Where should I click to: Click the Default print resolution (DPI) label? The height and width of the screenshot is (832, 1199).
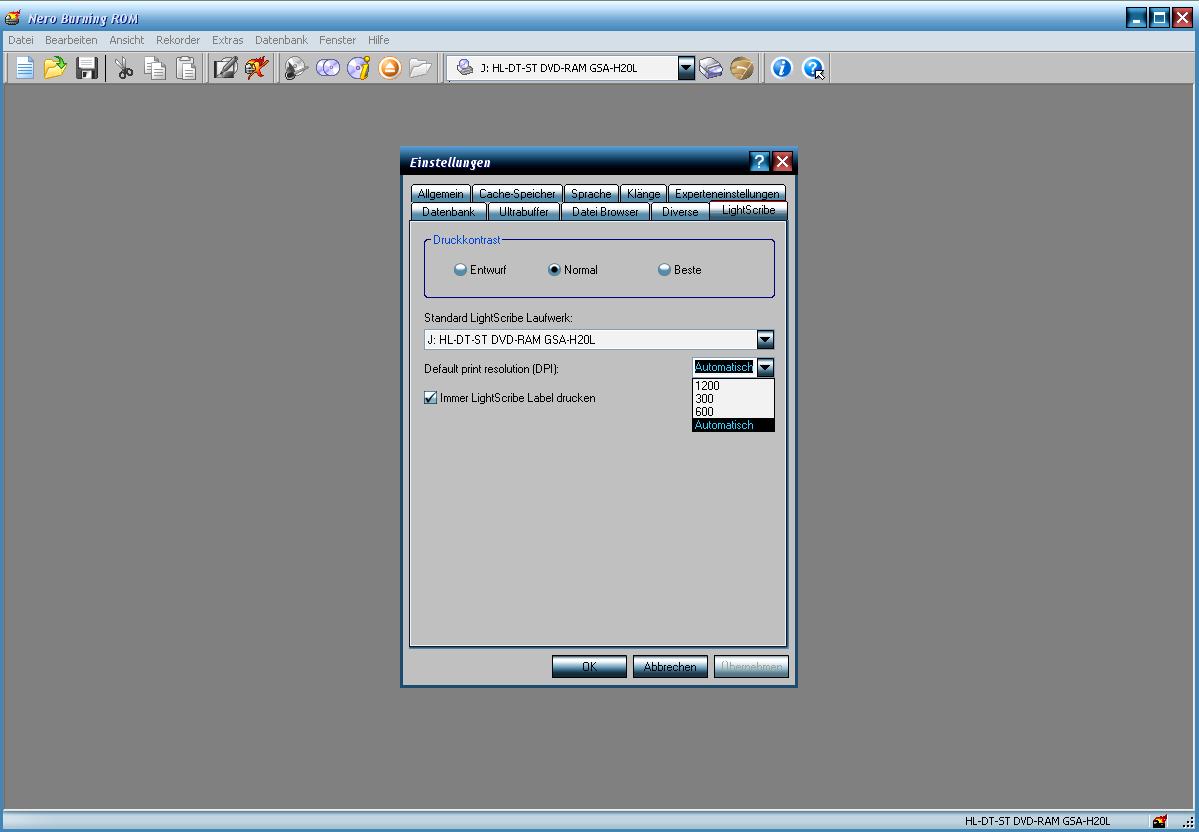click(492, 369)
